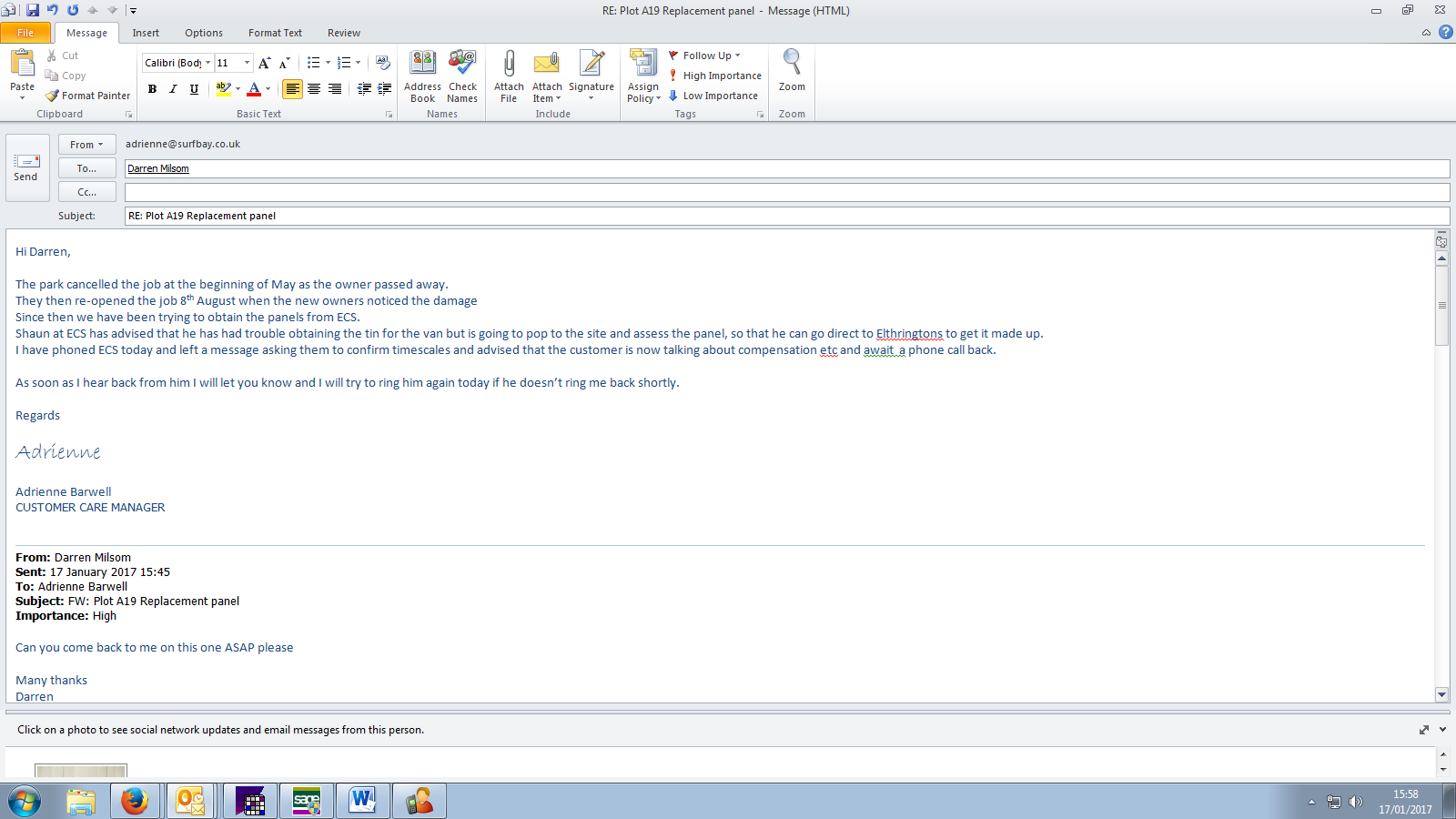This screenshot has height=819, width=1456.
Task: Toggle italic text formatting
Action: tap(173, 89)
